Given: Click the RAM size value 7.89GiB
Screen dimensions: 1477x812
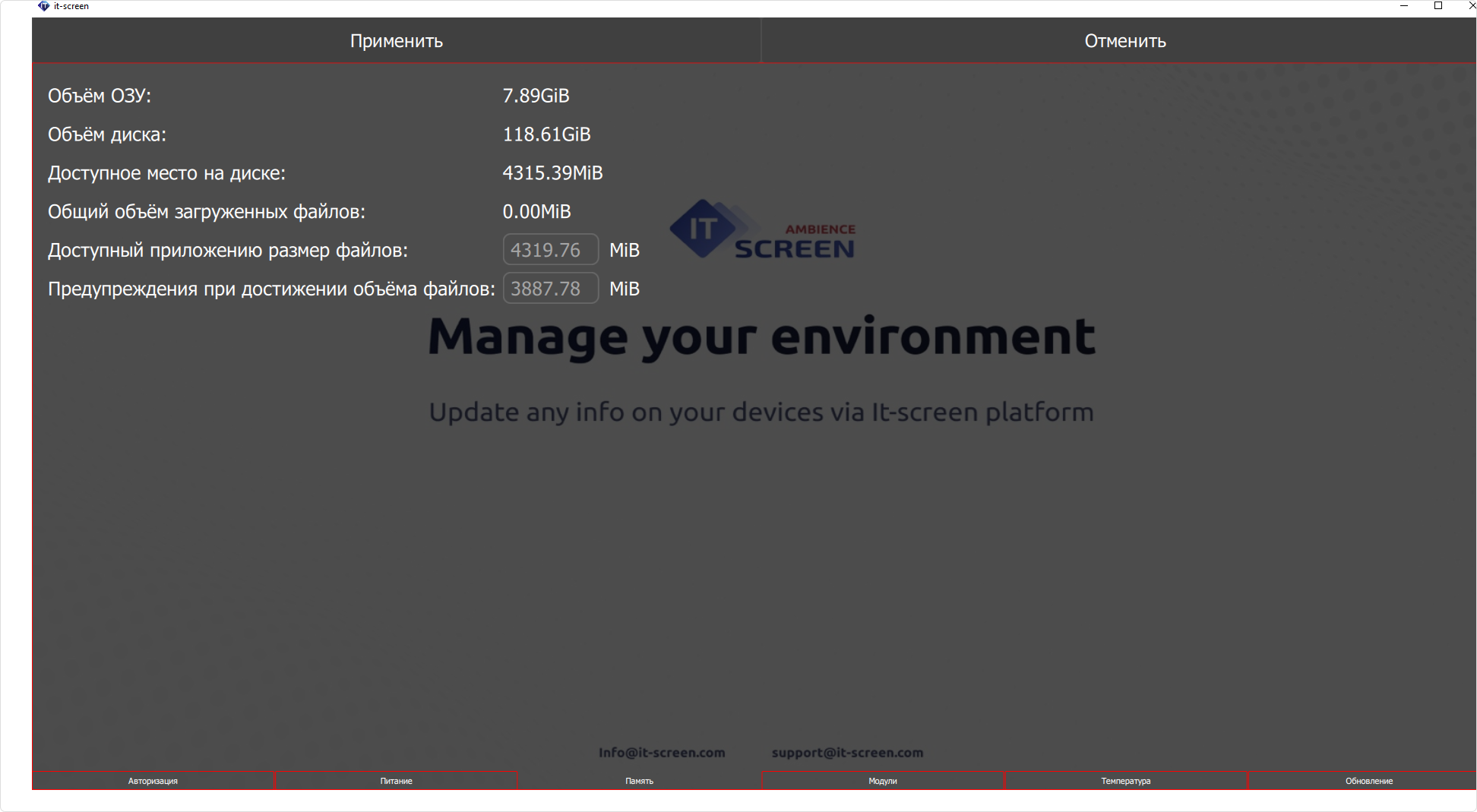Looking at the screenshot, I should click(536, 96).
